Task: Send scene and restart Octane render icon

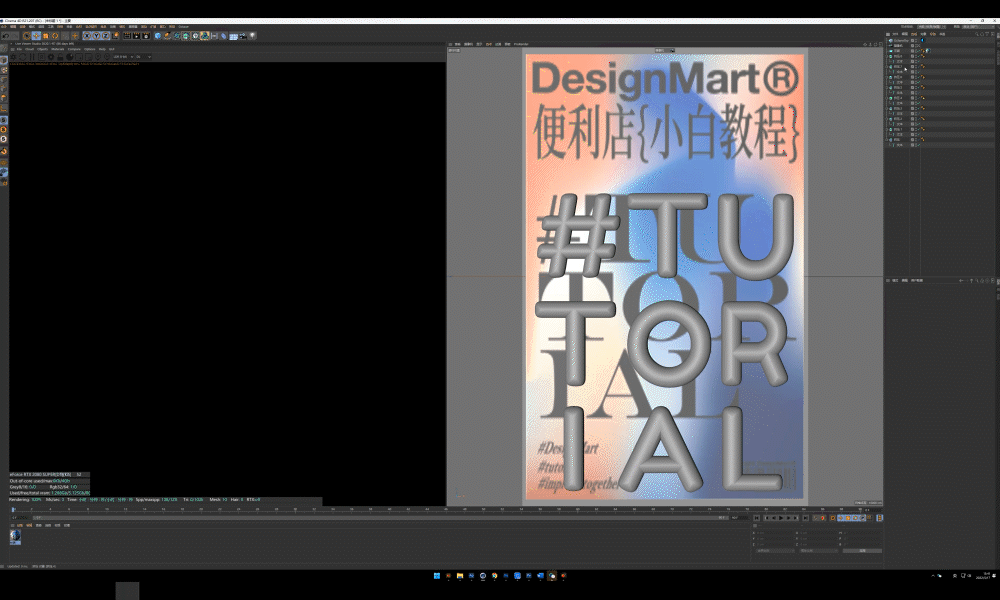Action: click(x=13, y=57)
